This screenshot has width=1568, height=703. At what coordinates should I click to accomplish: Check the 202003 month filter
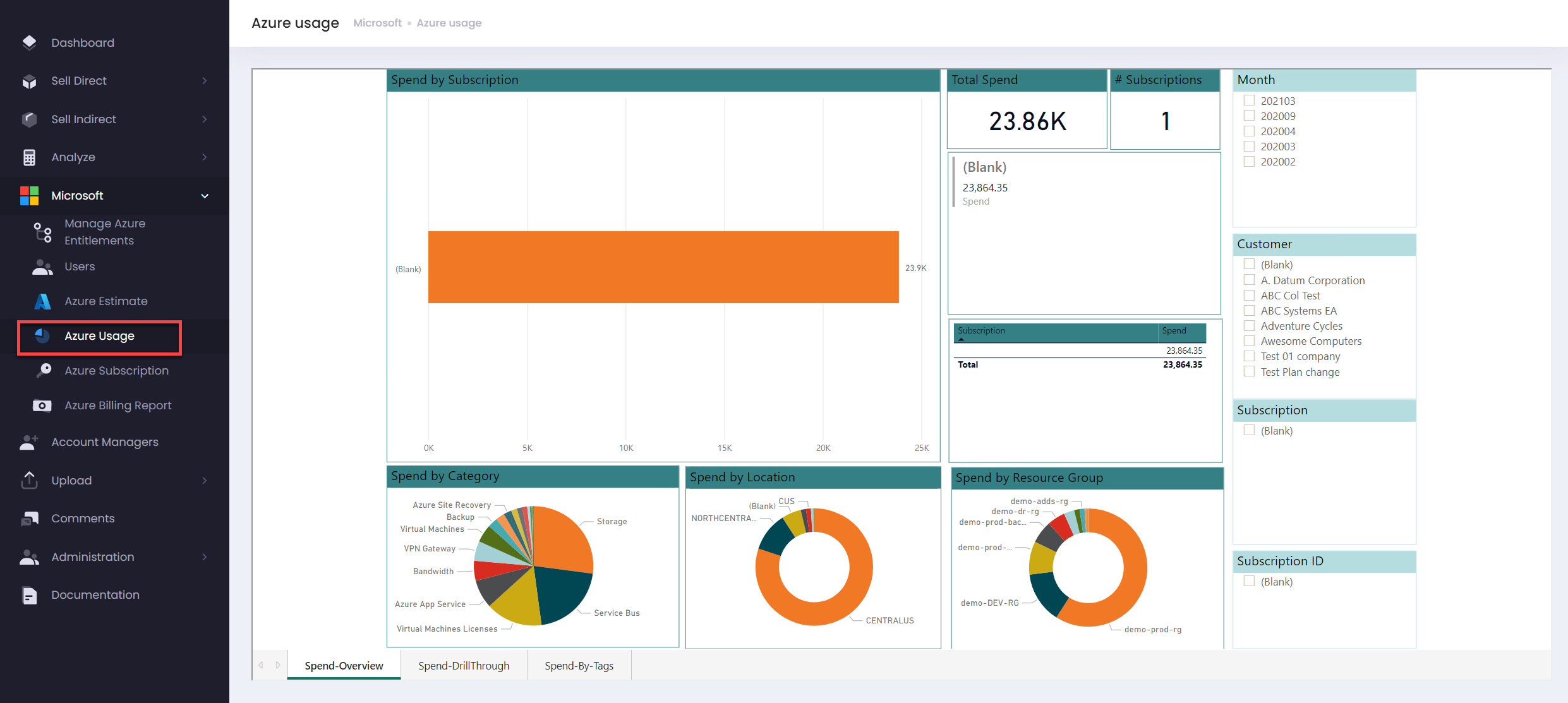[x=1249, y=146]
